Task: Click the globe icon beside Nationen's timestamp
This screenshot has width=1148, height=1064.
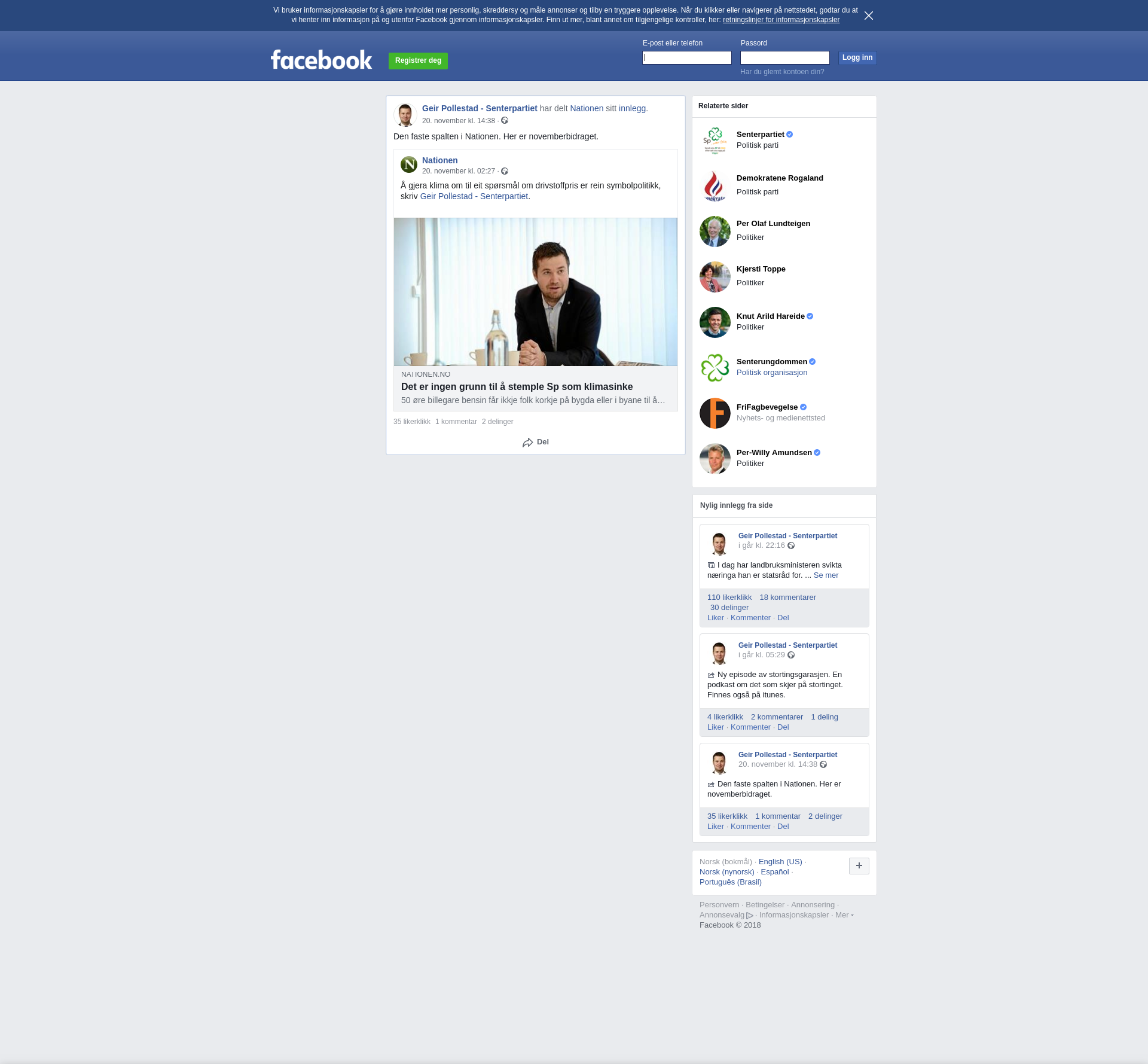Action: pyautogui.click(x=505, y=171)
